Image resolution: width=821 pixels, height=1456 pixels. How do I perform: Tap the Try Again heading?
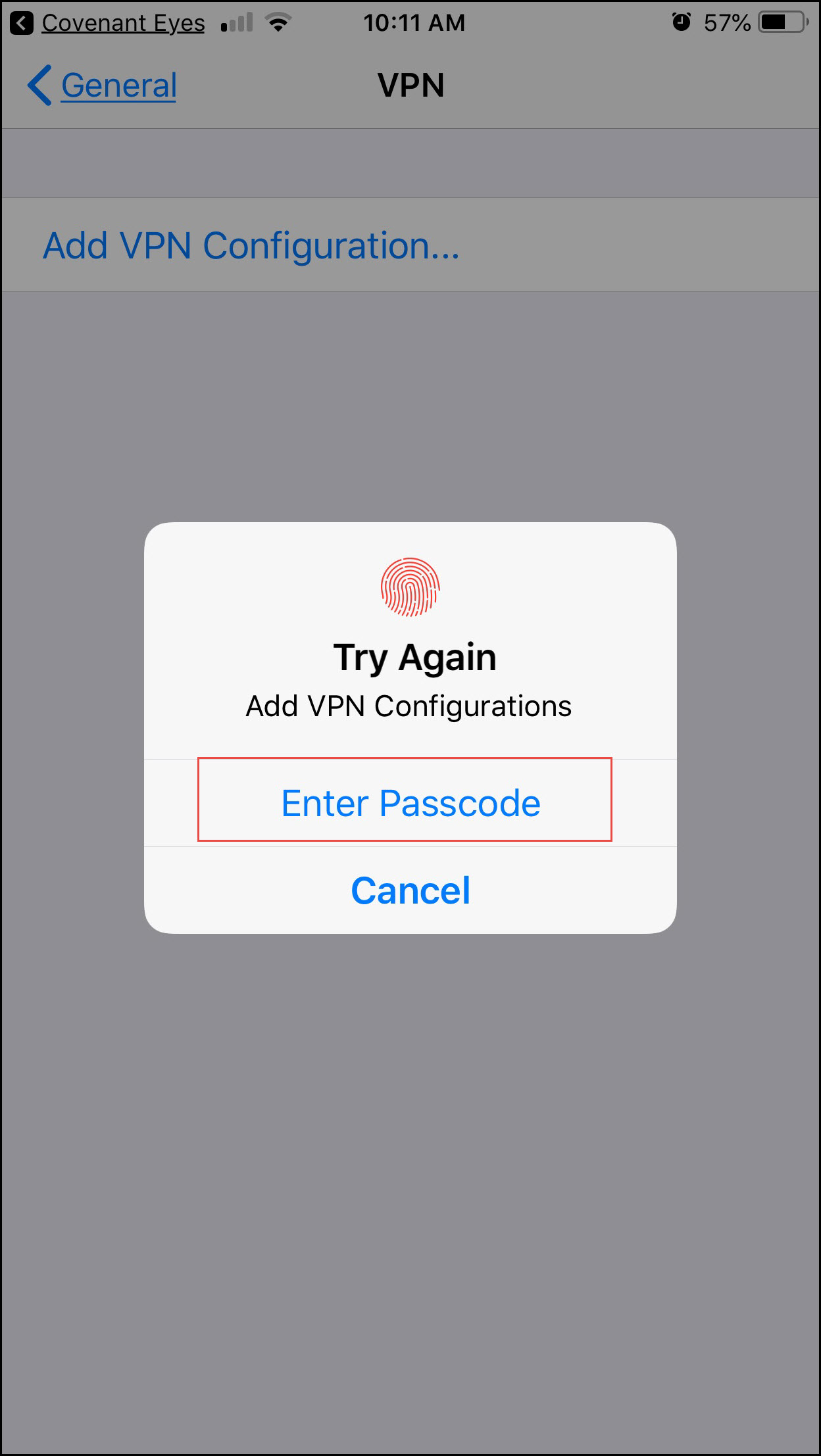414,658
